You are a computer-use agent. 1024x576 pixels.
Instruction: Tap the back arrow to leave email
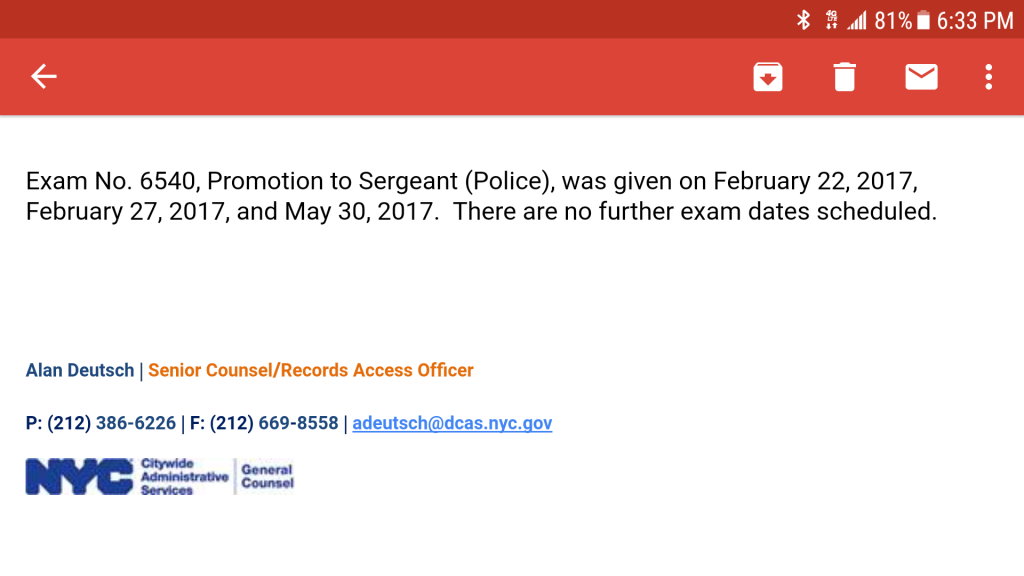click(x=43, y=77)
